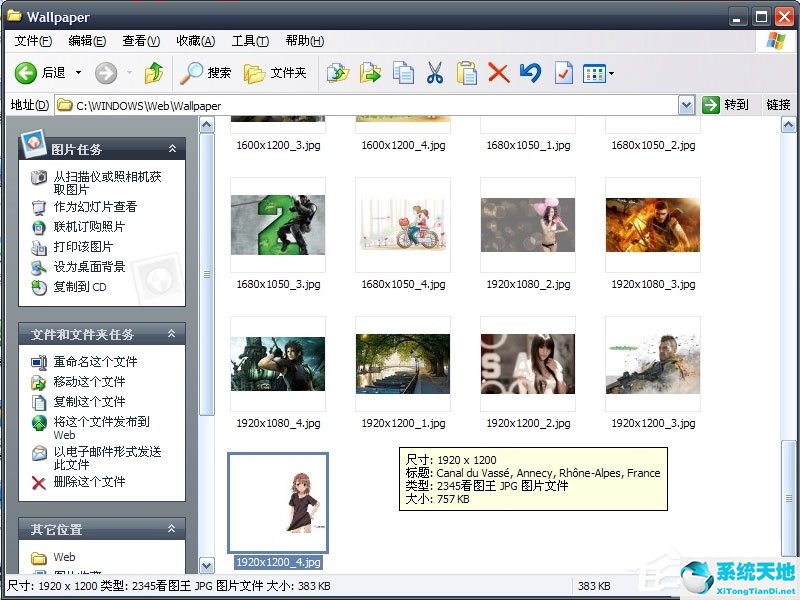The height and width of the screenshot is (600, 800).
Task: Select the 1920x1200_4.jpg anime thumbnail
Action: coord(277,503)
